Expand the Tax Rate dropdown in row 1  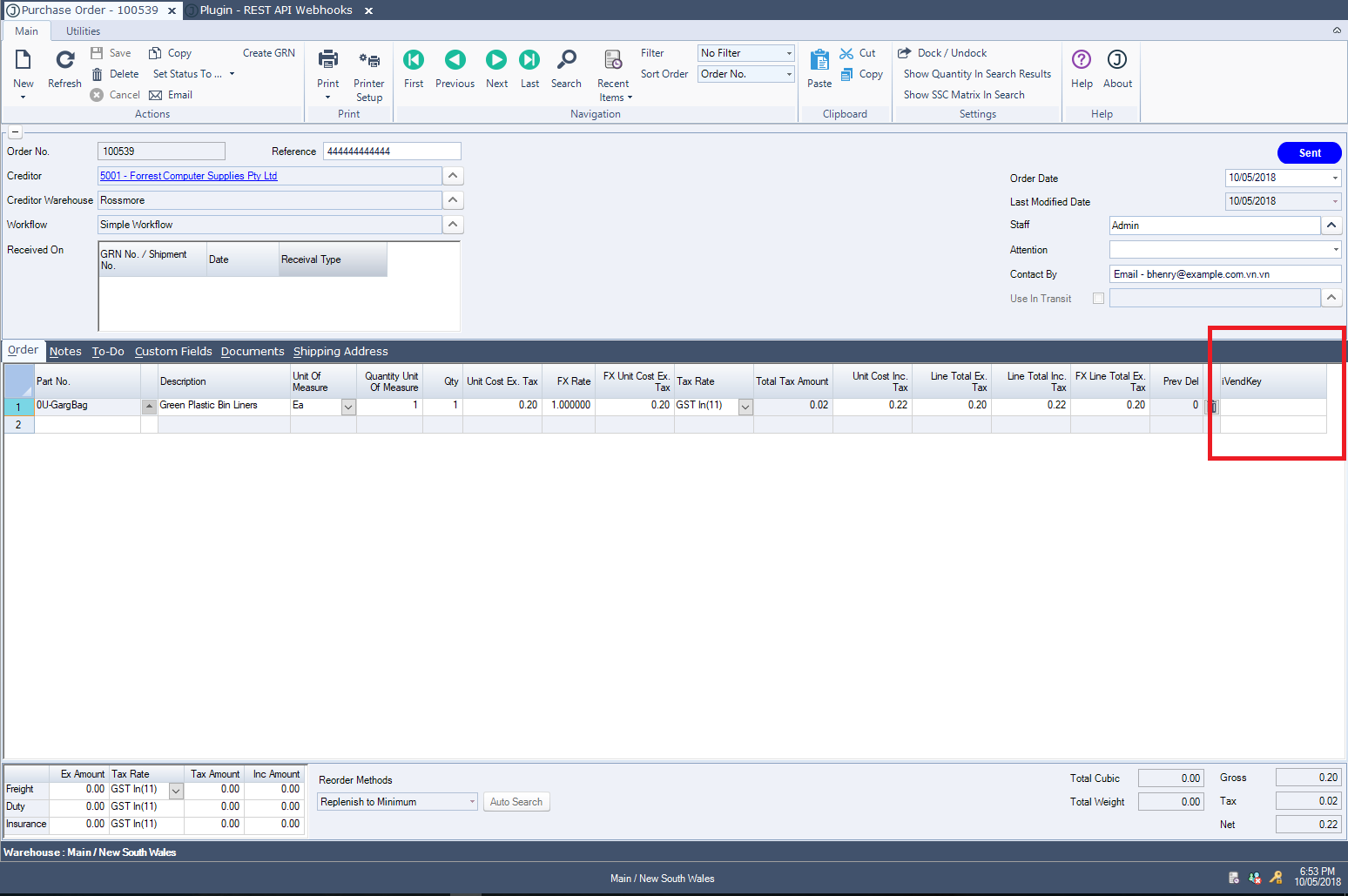pos(745,407)
